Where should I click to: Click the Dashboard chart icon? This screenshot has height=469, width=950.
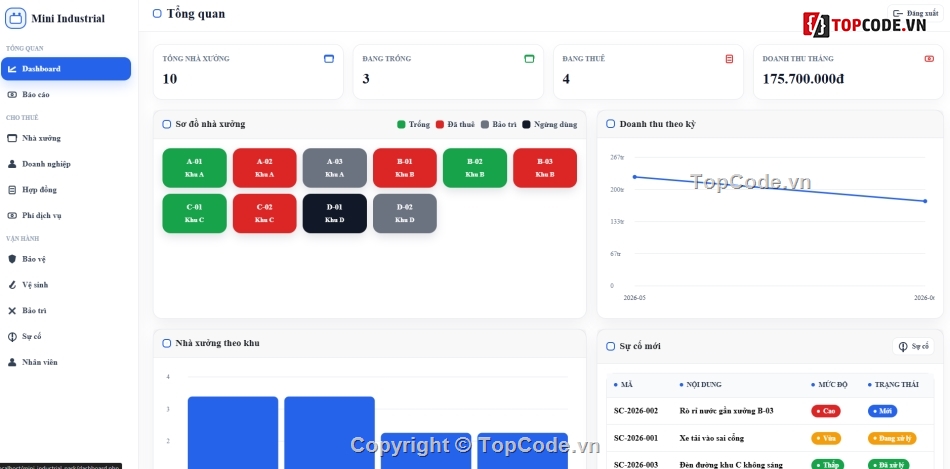(x=12, y=68)
